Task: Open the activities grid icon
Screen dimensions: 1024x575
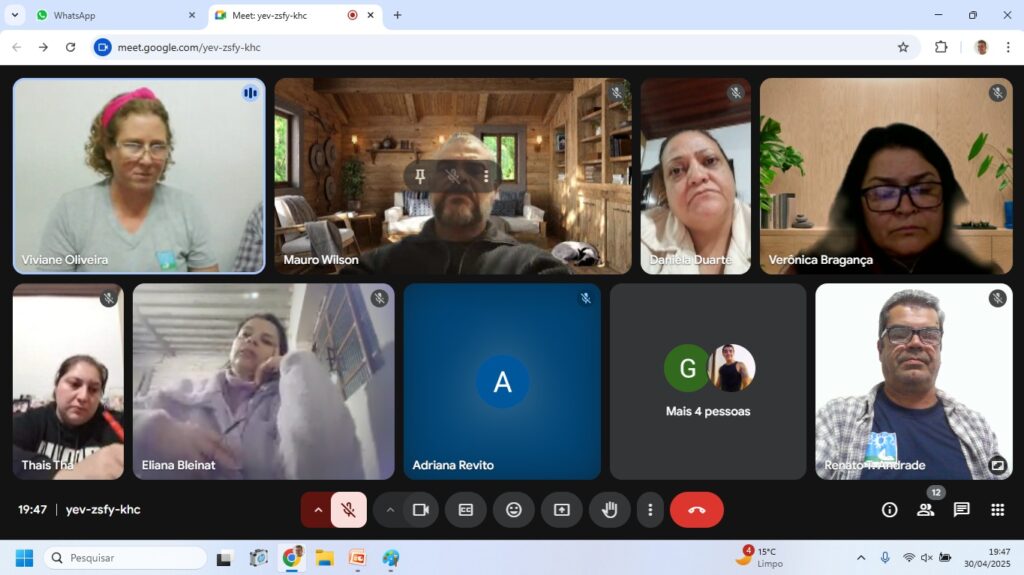Action: (x=997, y=510)
